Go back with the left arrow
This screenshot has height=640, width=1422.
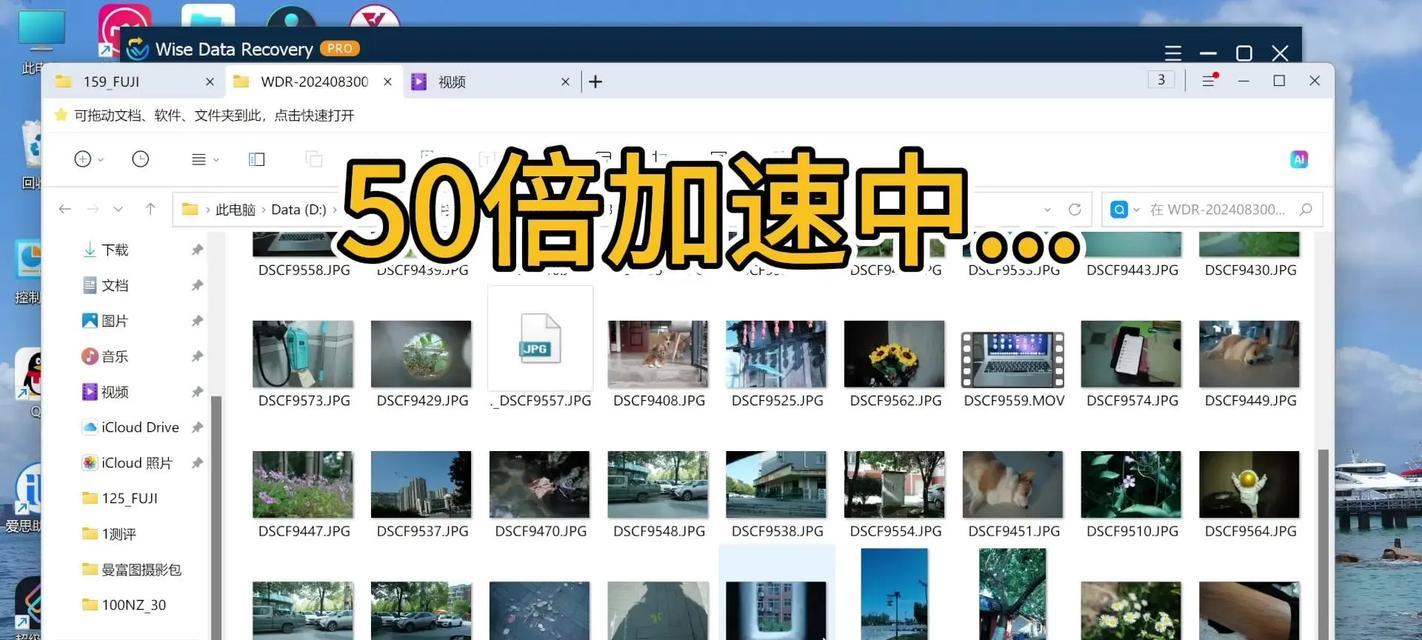click(x=65, y=209)
